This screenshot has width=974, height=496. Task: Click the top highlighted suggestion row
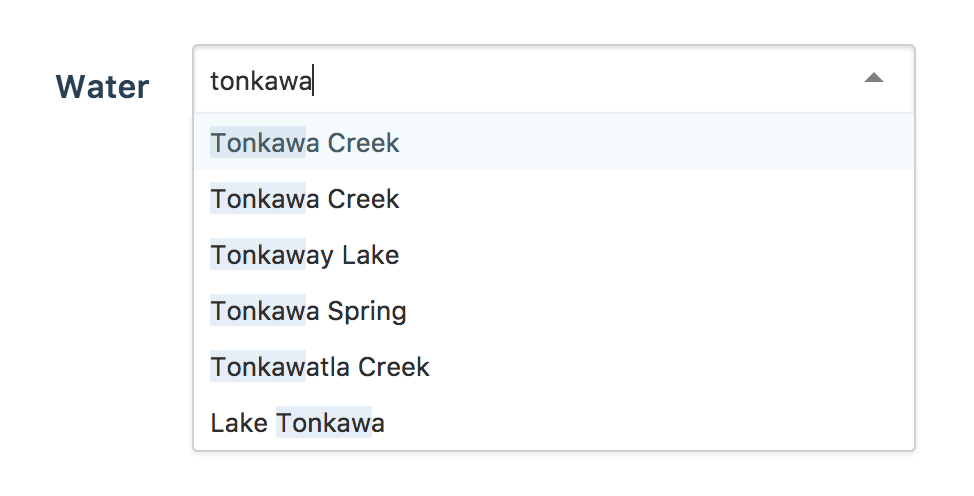tap(552, 143)
